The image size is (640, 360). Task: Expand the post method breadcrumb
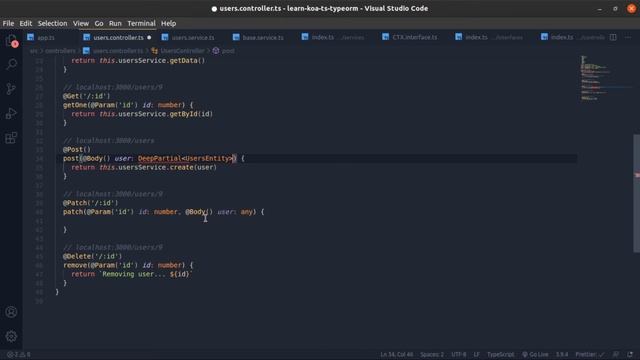tap(224, 51)
